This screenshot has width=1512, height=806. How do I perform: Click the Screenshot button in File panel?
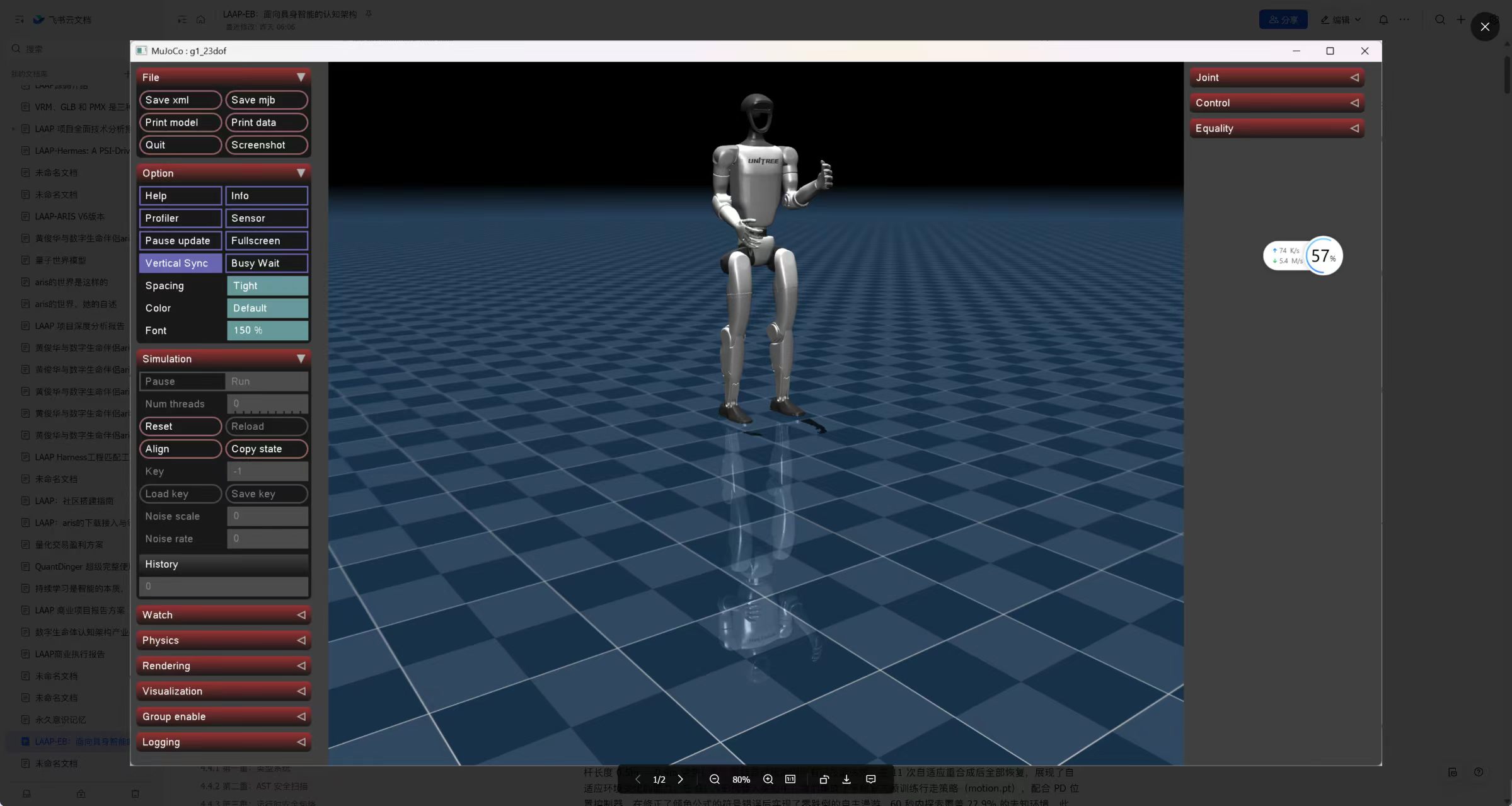(x=267, y=145)
